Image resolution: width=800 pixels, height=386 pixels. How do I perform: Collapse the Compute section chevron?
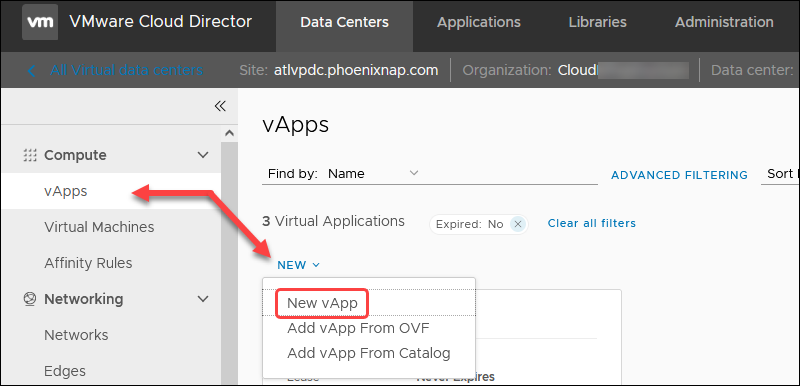point(203,155)
